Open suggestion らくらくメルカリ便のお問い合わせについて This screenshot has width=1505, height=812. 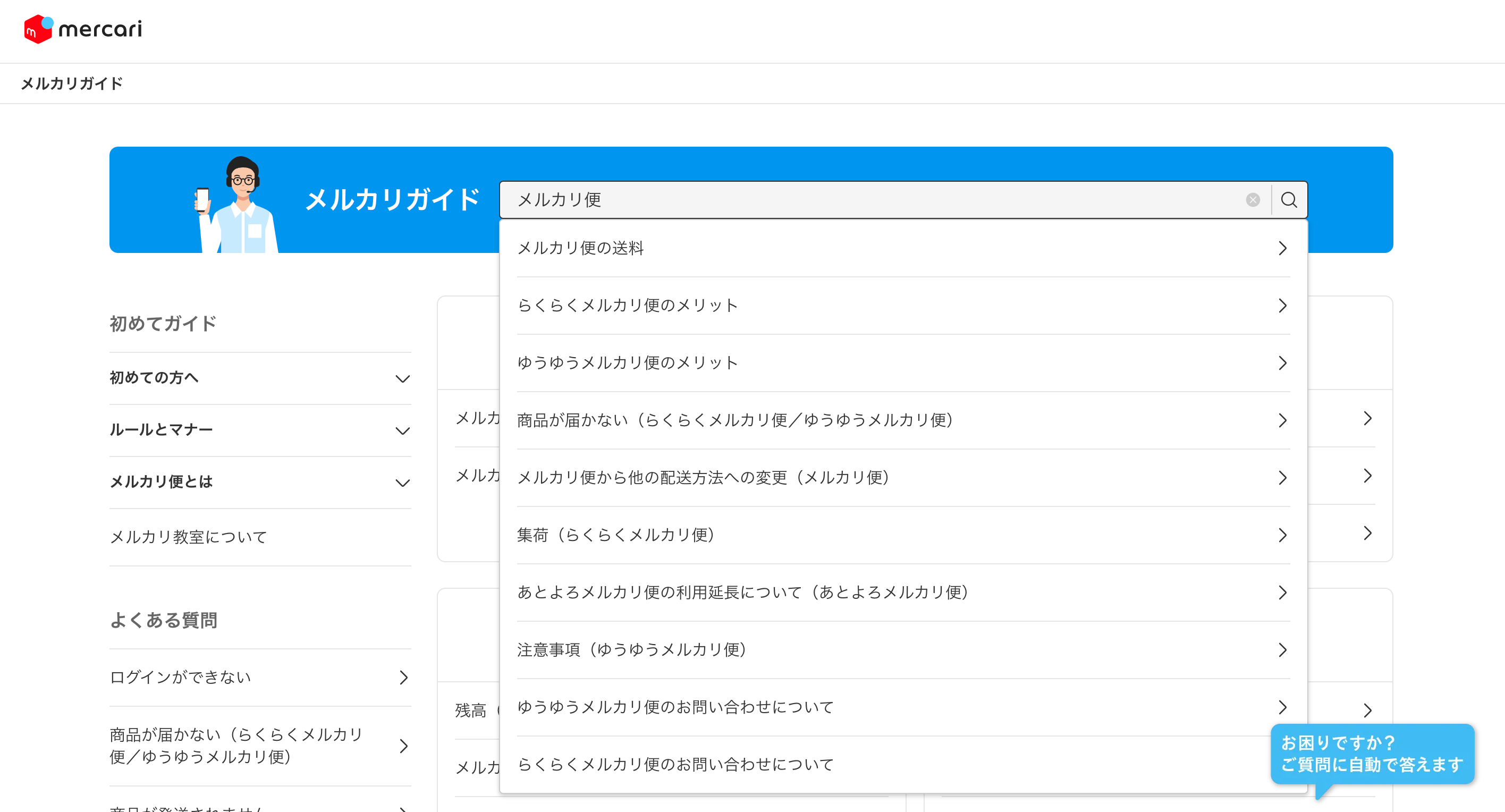coord(903,764)
